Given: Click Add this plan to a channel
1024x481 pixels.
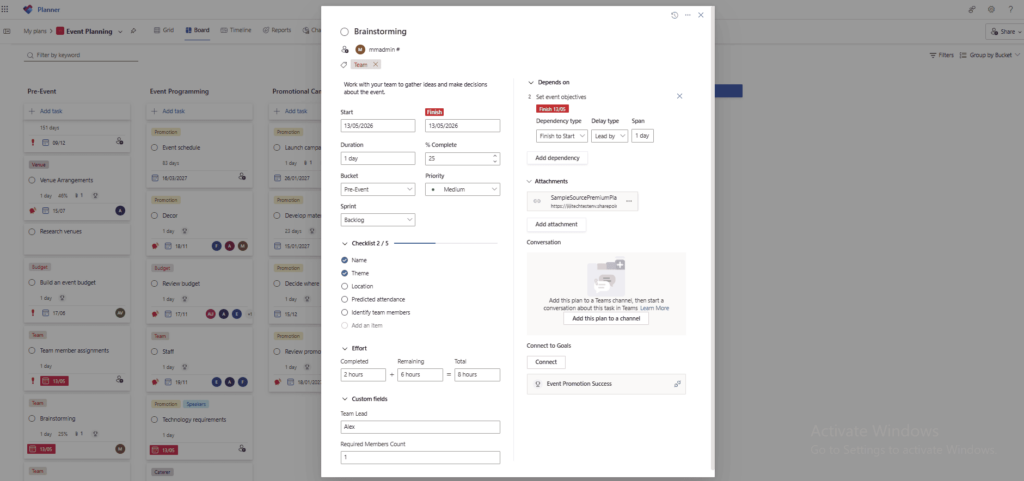Looking at the screenshot, I should click(606, 318).
